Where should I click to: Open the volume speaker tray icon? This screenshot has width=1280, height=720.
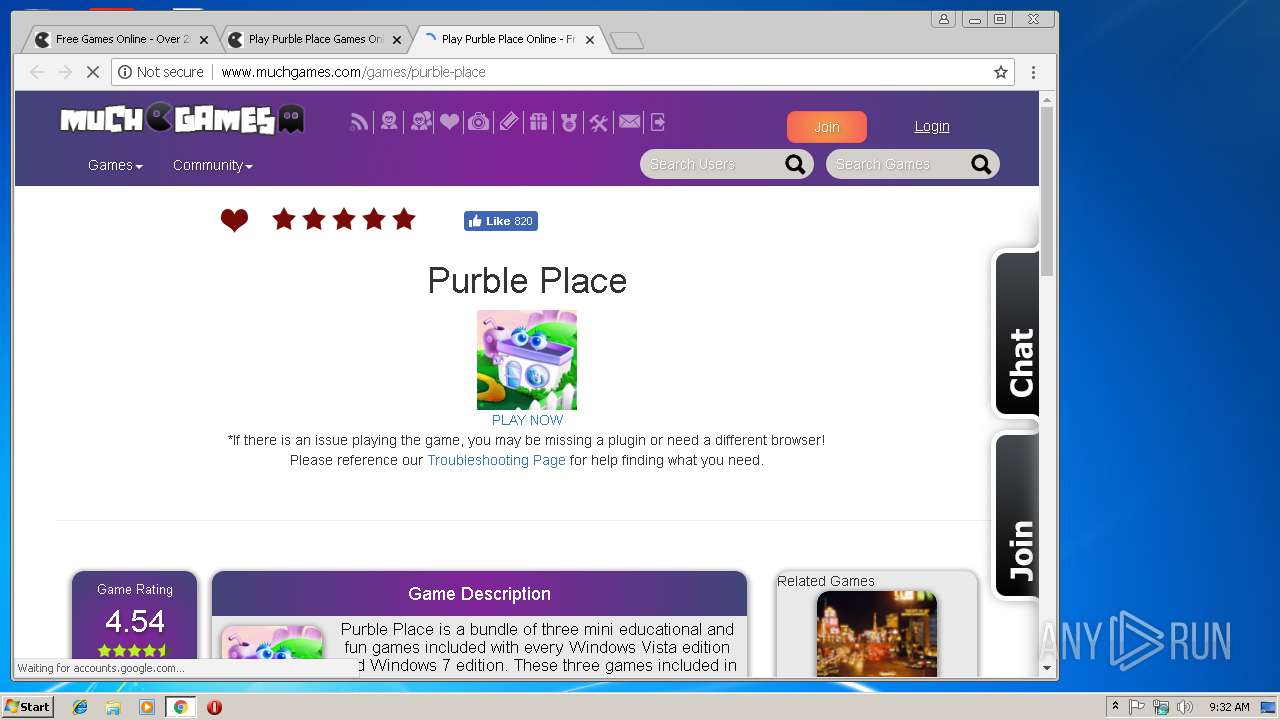tap(1185, 707)
